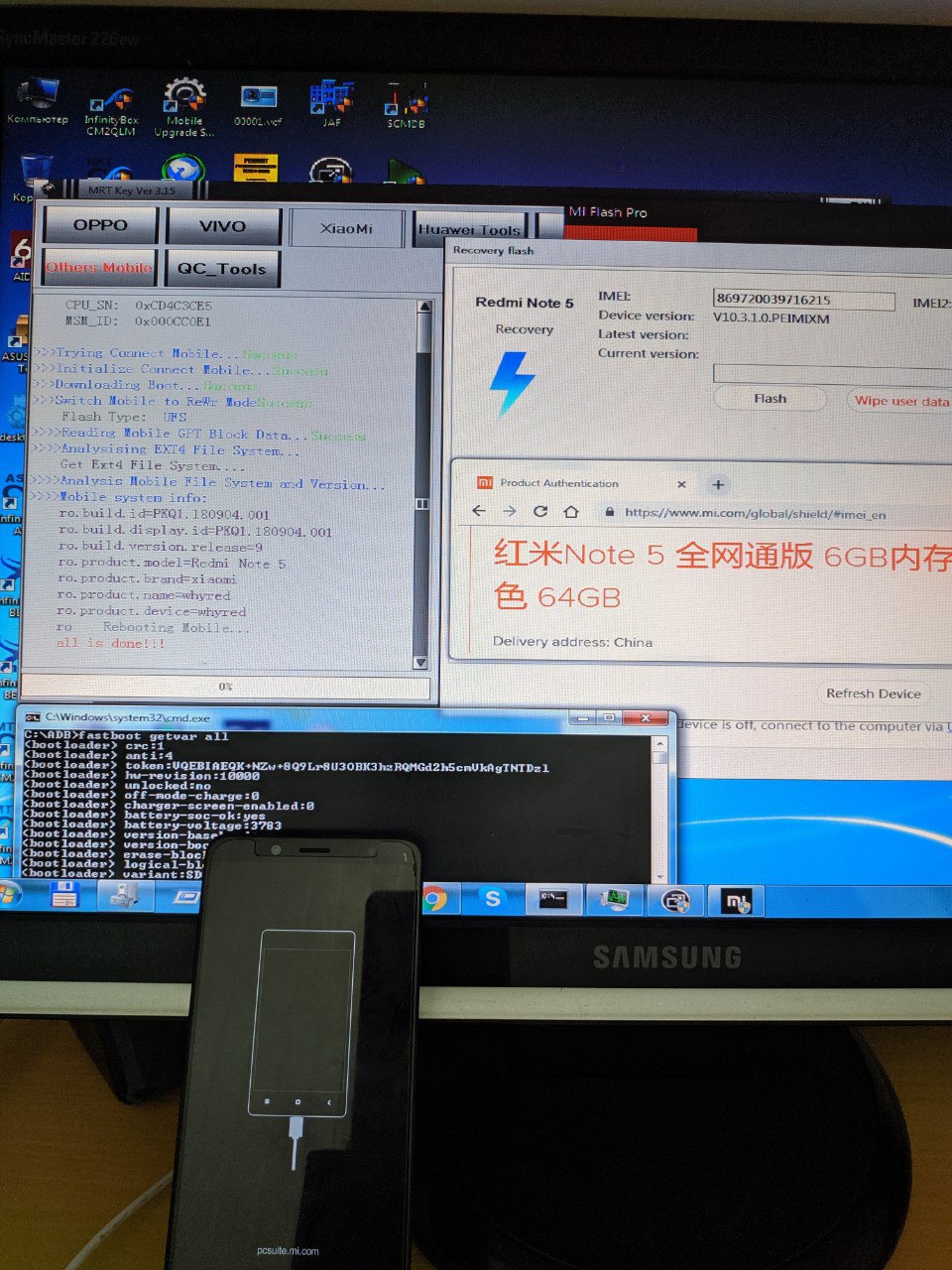Open a new tab in the browser
This screenshot has width=952, height=1270.
coord(718,485)
